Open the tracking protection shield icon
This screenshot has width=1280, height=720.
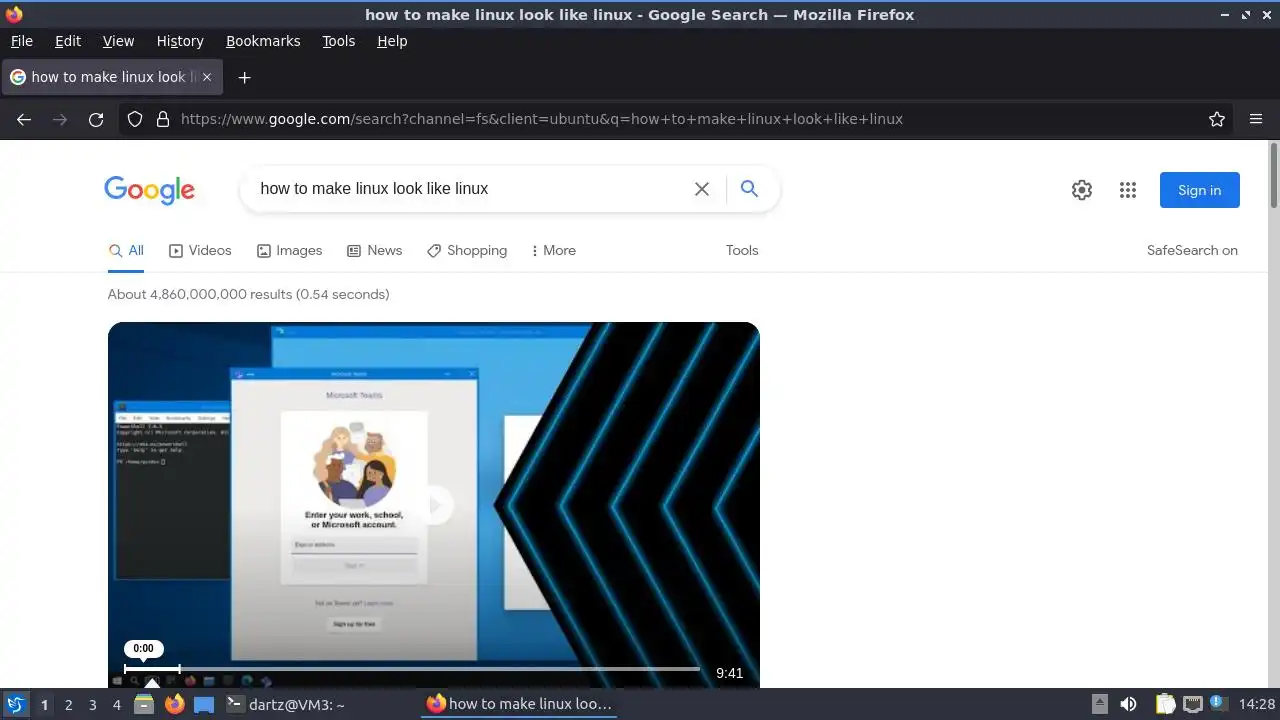(x=135, y=119)
